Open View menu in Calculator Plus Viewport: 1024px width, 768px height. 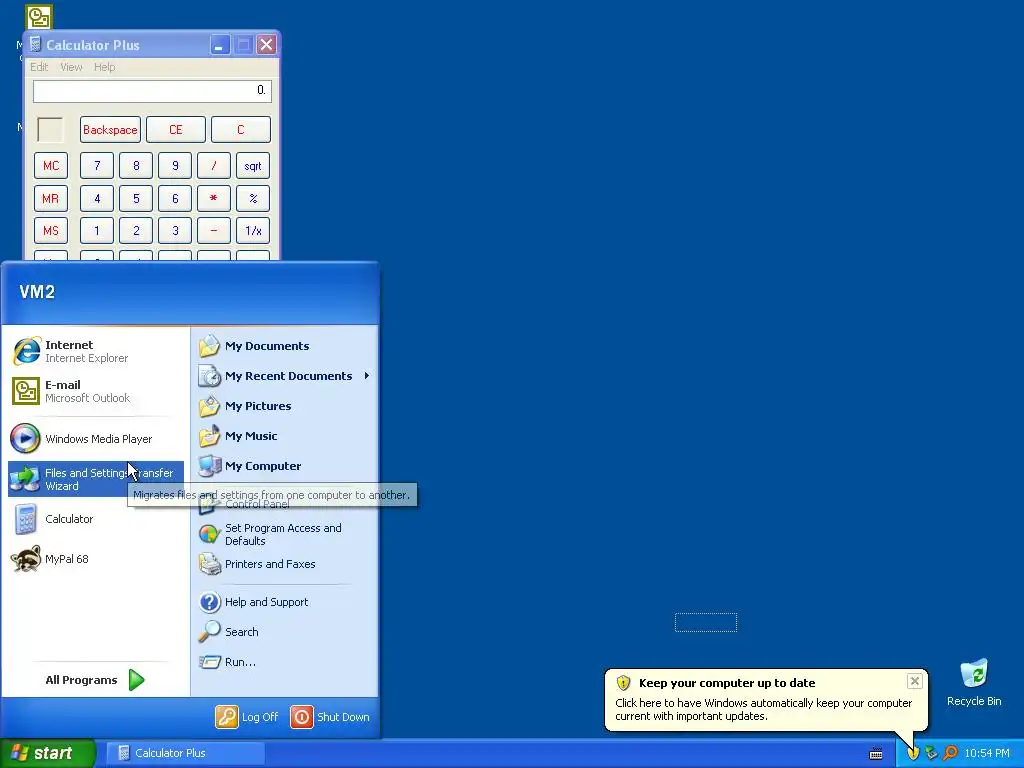coord(71,67)
